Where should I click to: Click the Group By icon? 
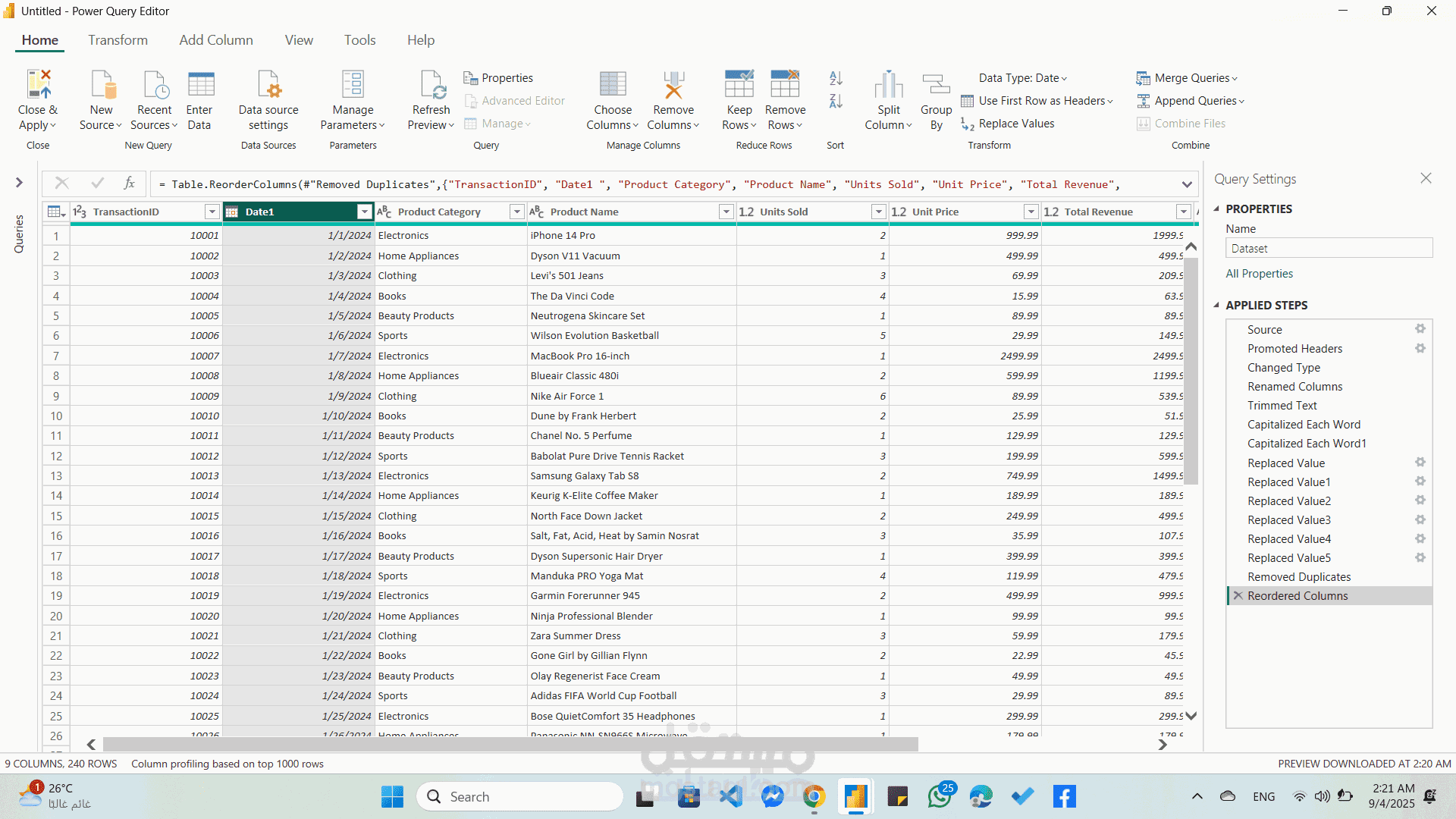(x=936, y=85)
